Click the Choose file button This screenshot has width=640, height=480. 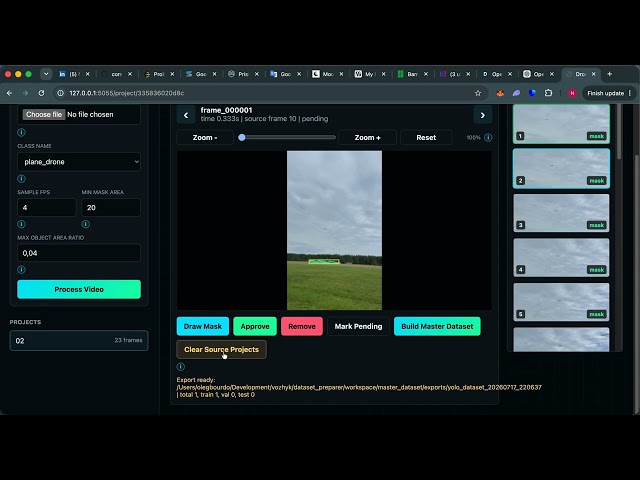tap(44, 115)
